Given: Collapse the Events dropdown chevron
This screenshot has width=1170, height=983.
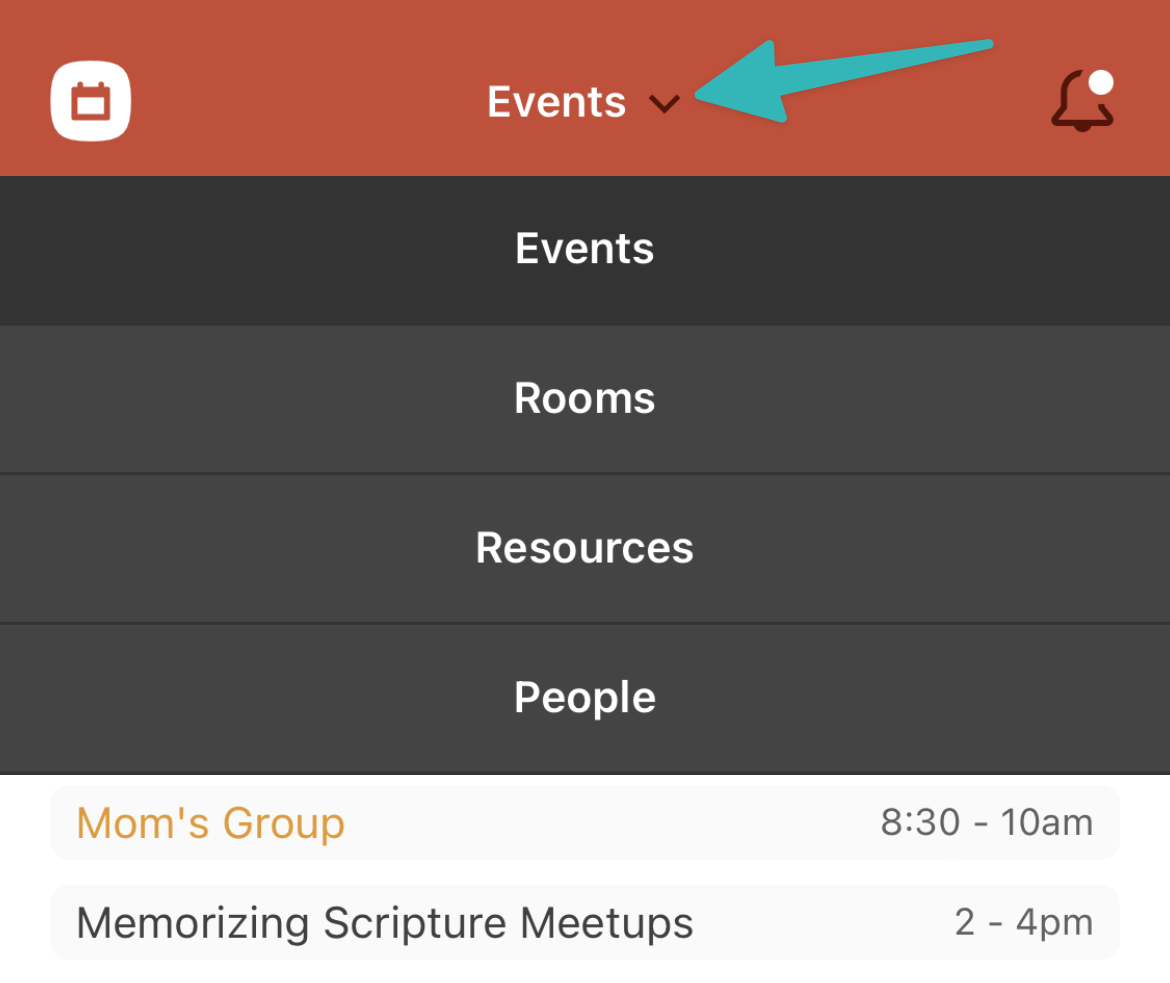Looking at the screenshot, I should [664, 103].
